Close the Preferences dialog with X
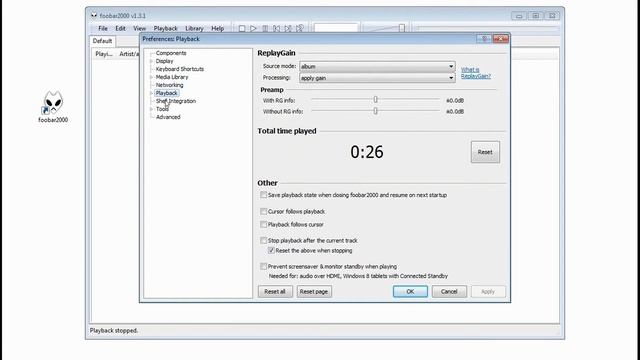640x360 pixels. pyautogui.click(x=500, y=39)
